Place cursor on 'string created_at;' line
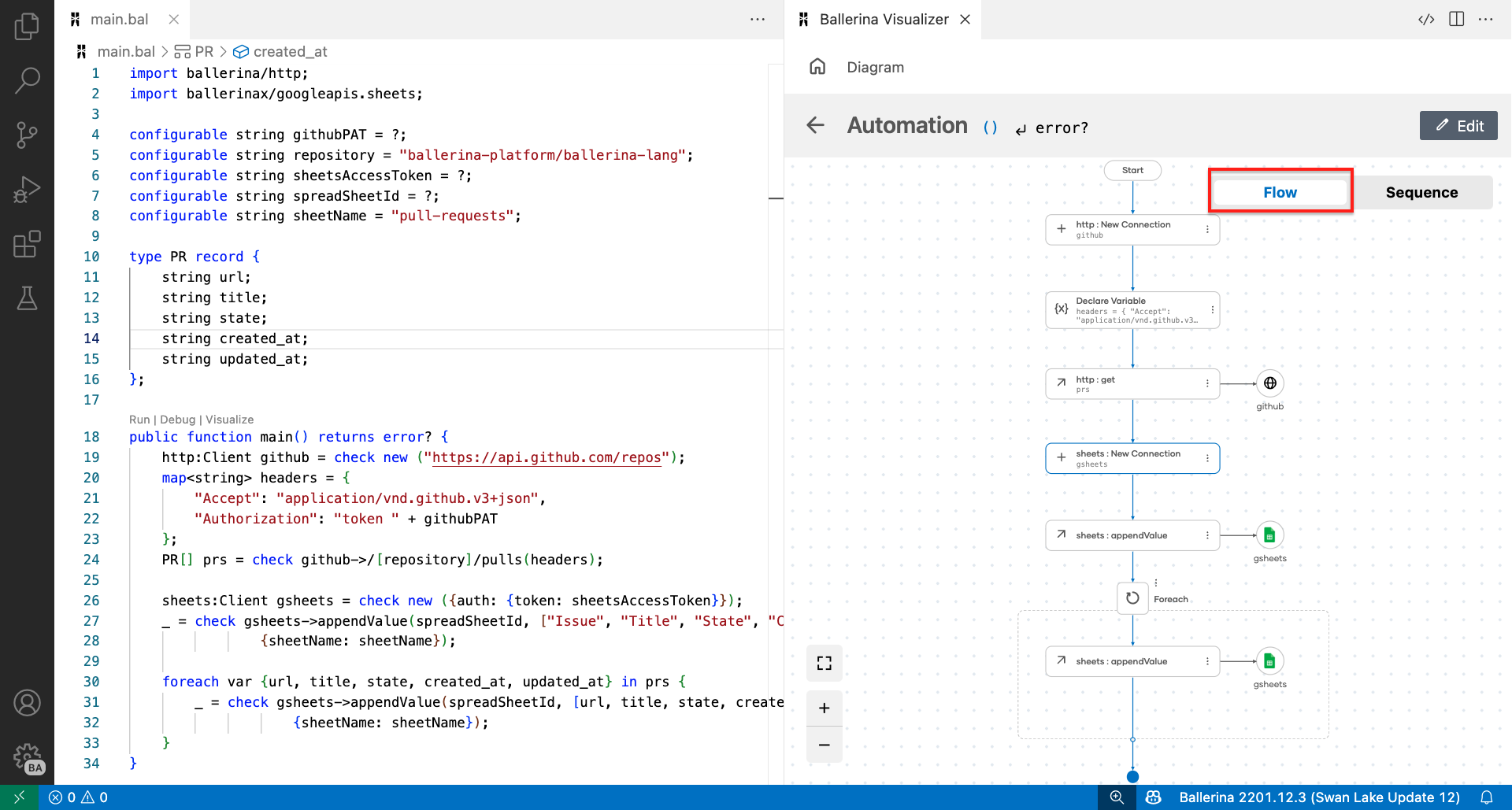 click(235, 338)
